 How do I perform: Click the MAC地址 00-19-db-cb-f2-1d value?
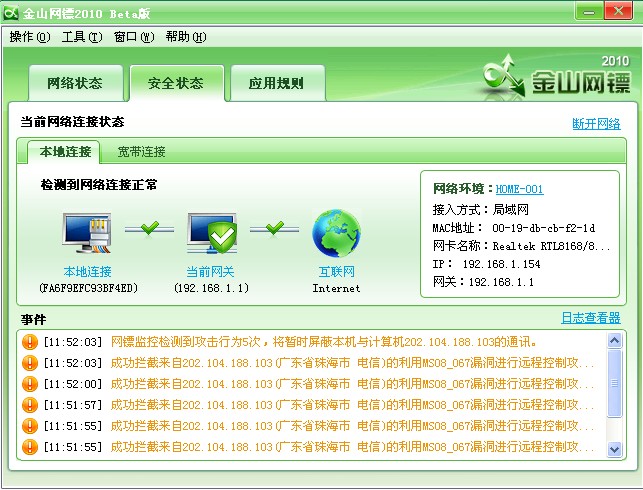pyautogui.click(x=543, y=228)
